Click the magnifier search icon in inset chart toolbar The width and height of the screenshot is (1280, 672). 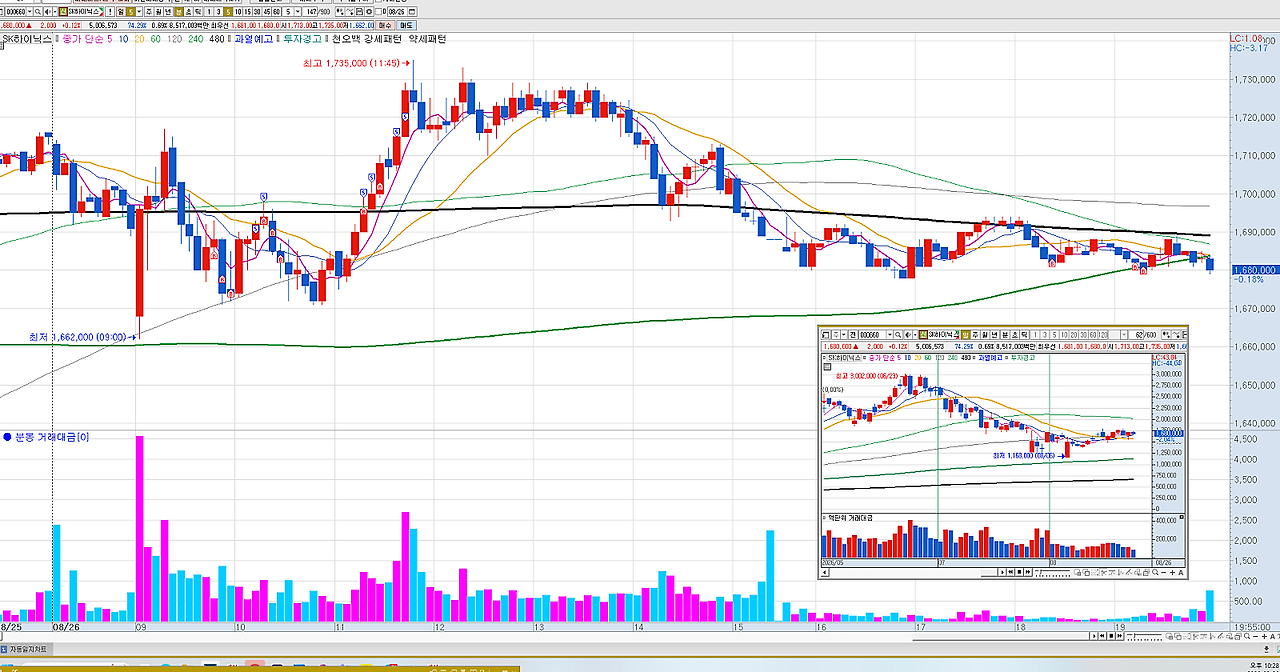[x=898, y=335]
